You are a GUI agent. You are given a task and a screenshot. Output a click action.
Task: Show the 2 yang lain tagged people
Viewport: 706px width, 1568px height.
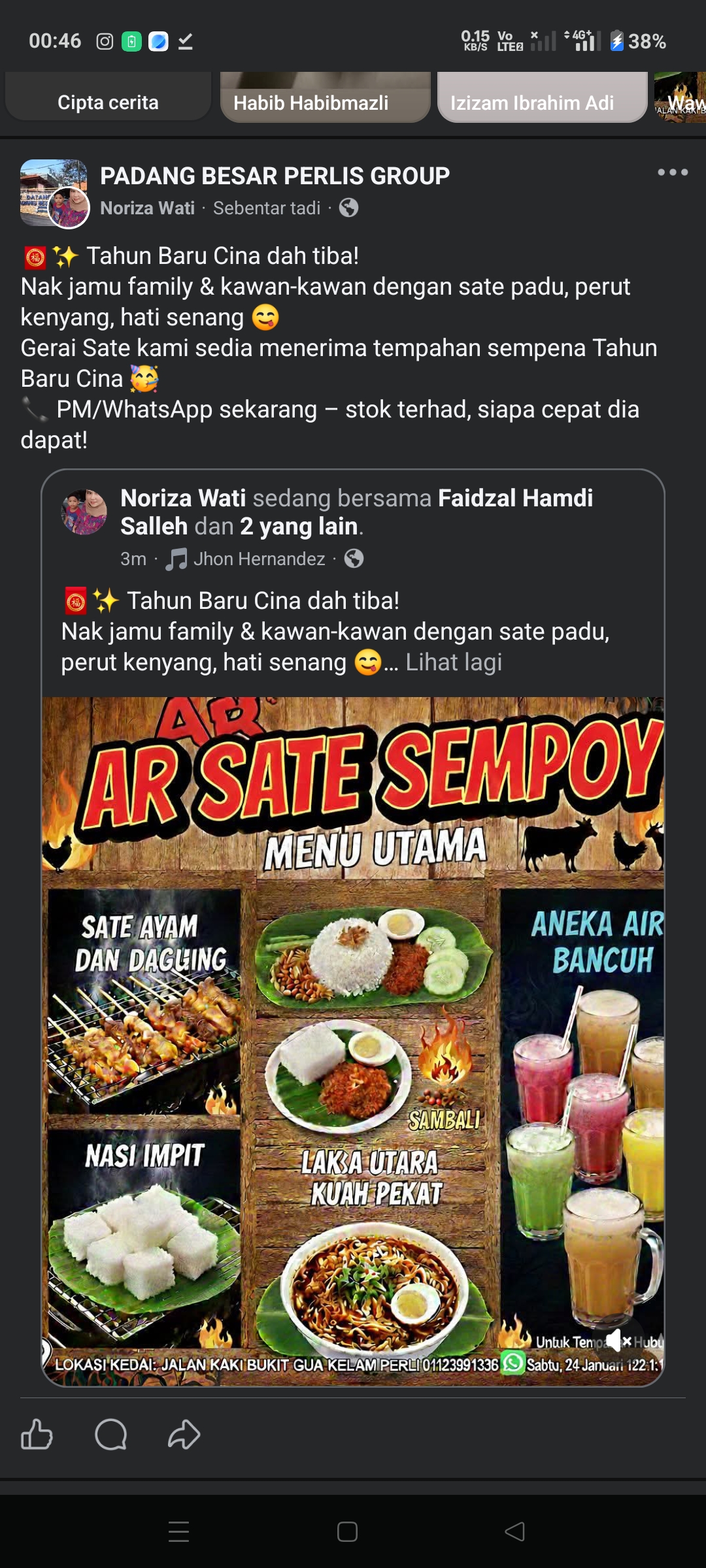click(x=299, y=527)
